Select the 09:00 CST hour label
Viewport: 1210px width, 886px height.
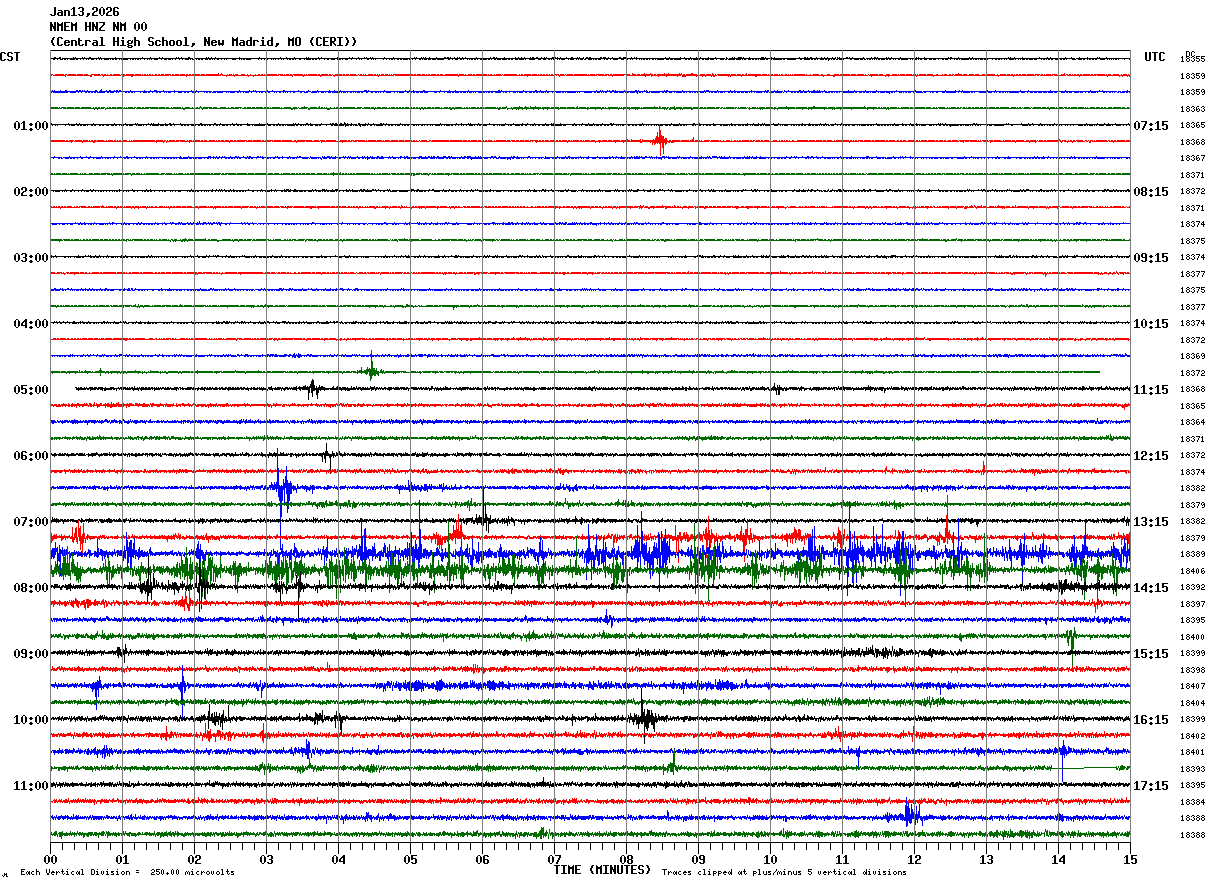[31, 654]
